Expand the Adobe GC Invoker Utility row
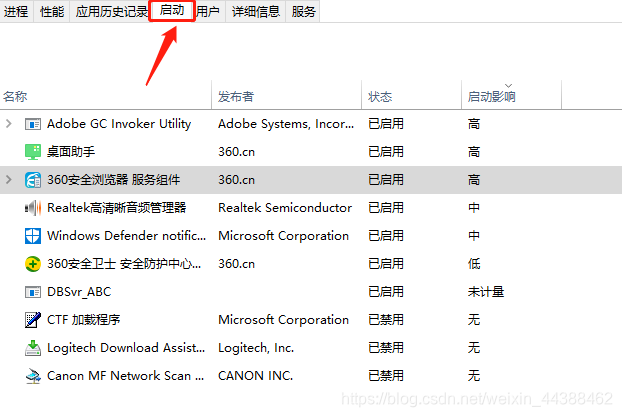The image size is (622, 417). 9,124
